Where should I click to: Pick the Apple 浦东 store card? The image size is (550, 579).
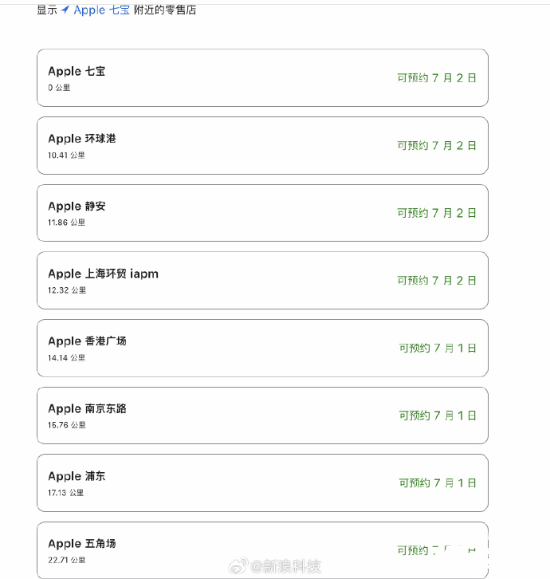[x=263, y=483]
